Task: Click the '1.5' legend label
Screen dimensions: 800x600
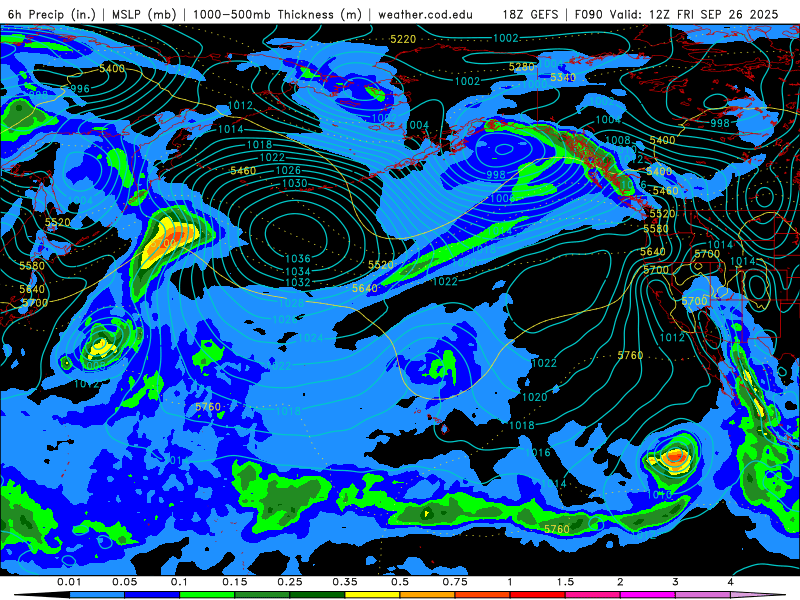Action: click(x=565, y=582)
